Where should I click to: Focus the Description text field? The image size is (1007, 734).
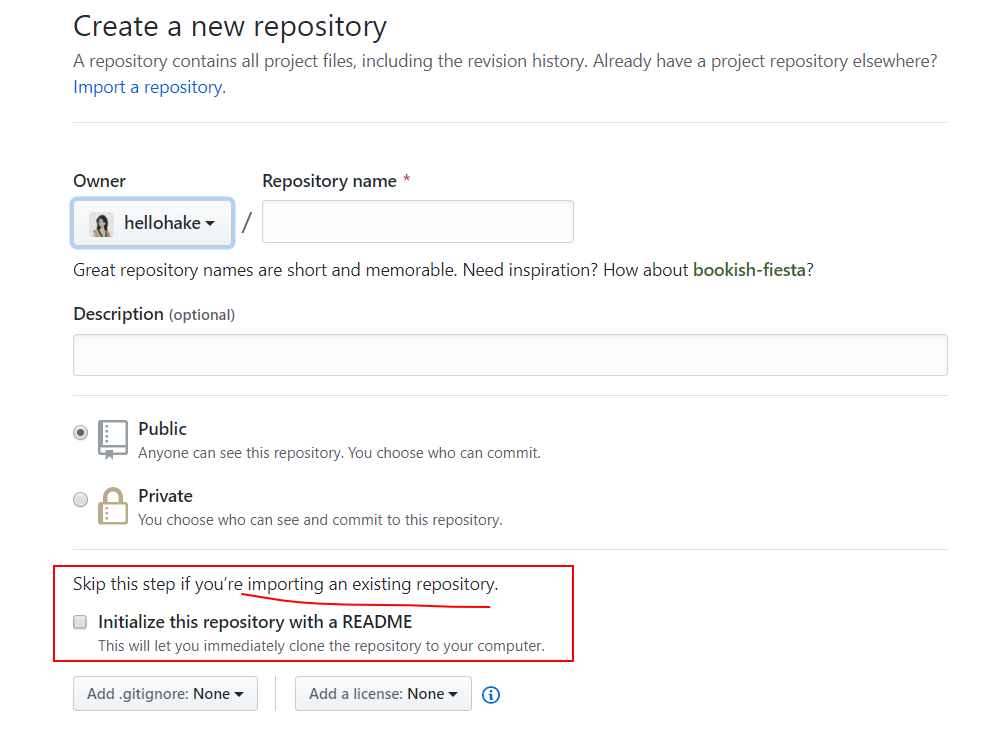click(510, 355)
